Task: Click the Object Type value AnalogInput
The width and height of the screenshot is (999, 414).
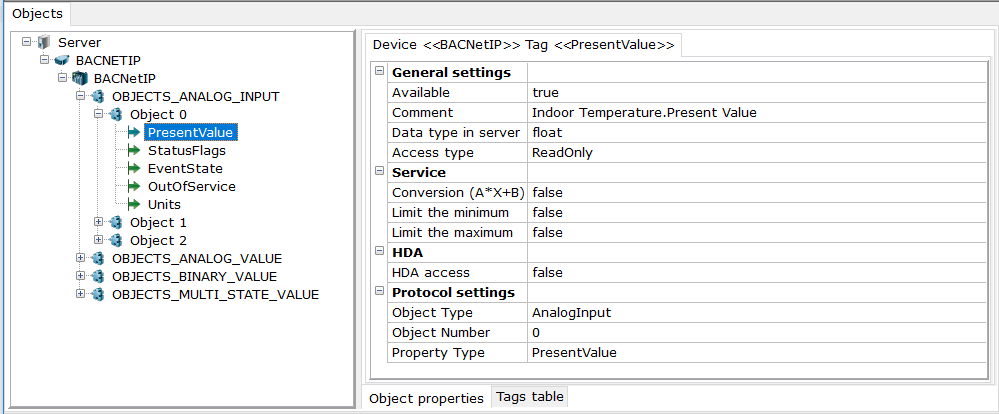Action: [x=759, y=313]
